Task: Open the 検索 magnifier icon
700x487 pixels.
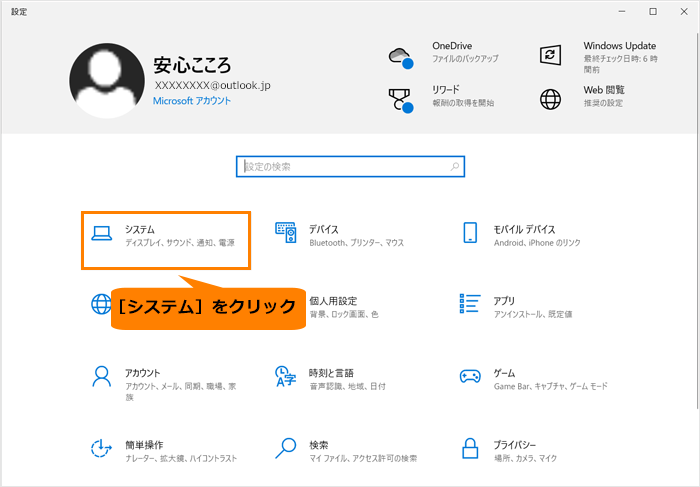Action: 286,448
